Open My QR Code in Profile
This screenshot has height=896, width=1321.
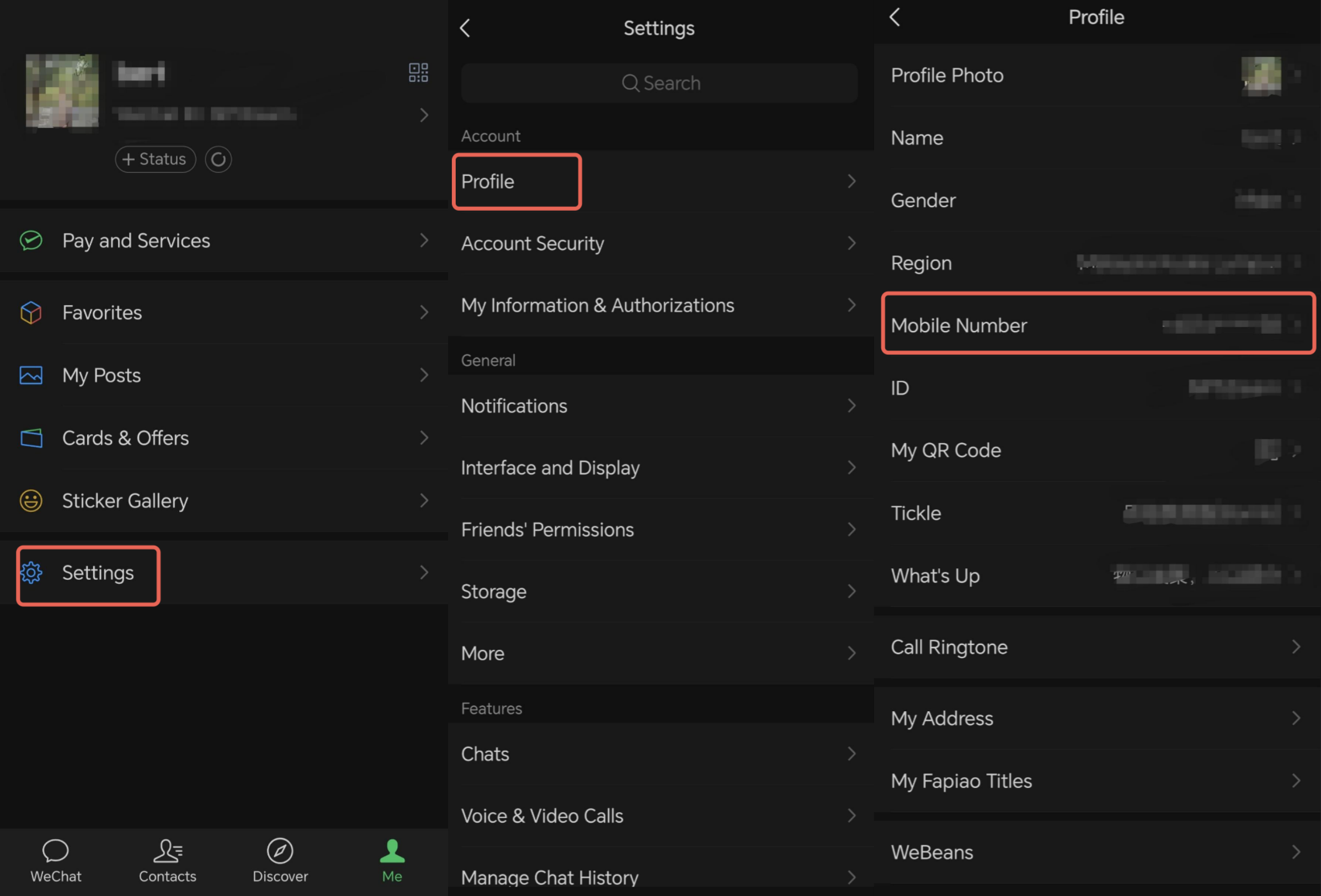tap(1097, 451)
